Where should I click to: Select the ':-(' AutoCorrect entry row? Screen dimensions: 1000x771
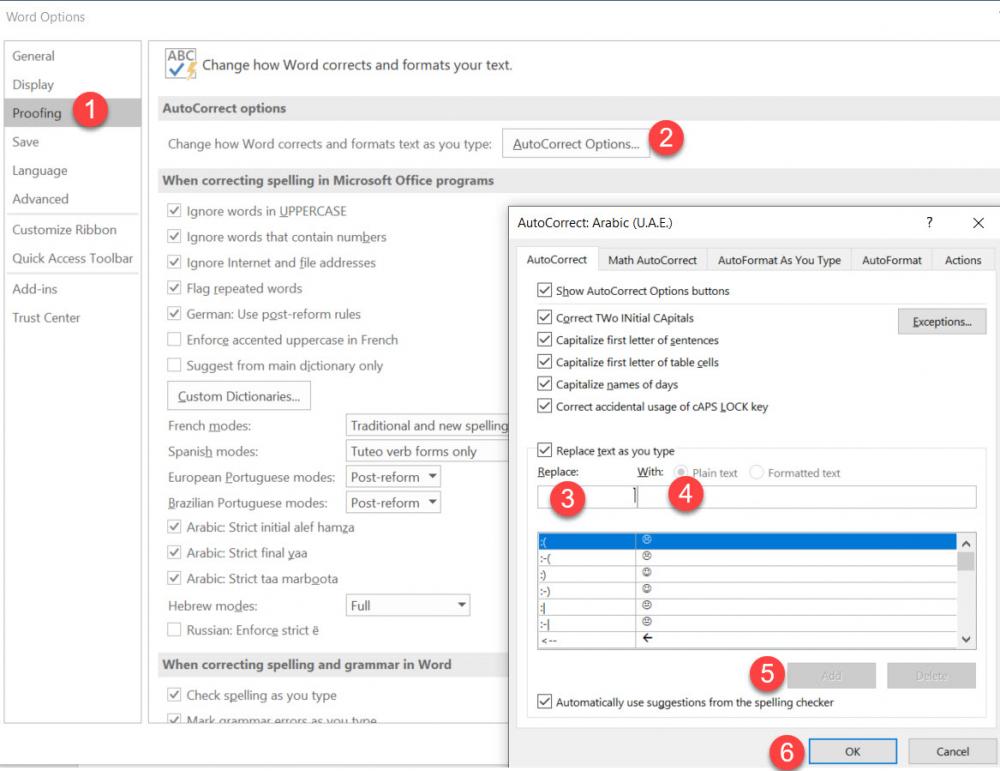(x=747, y=558)
